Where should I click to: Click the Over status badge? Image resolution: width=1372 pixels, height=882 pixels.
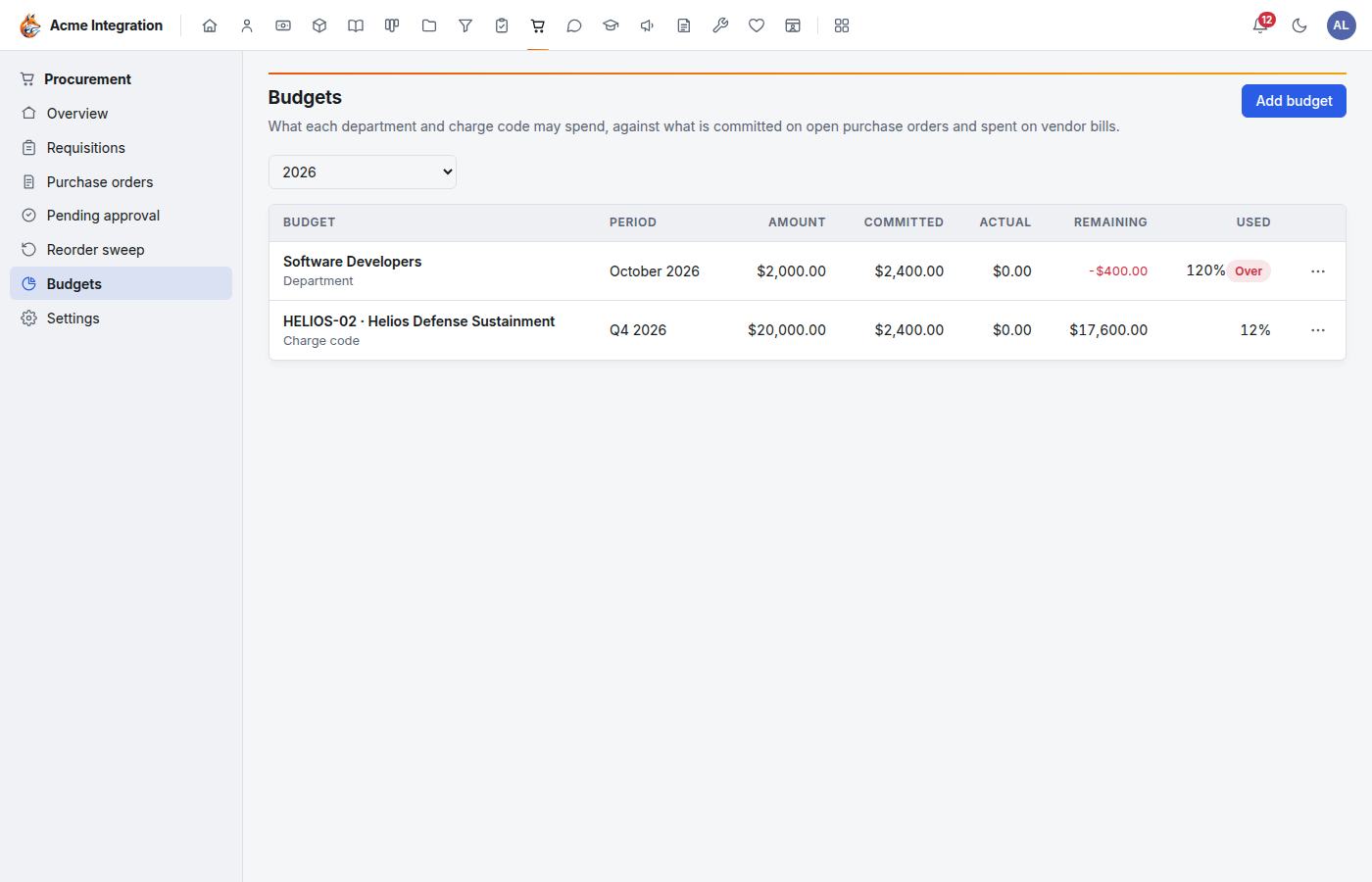(x=1249, y=271)
